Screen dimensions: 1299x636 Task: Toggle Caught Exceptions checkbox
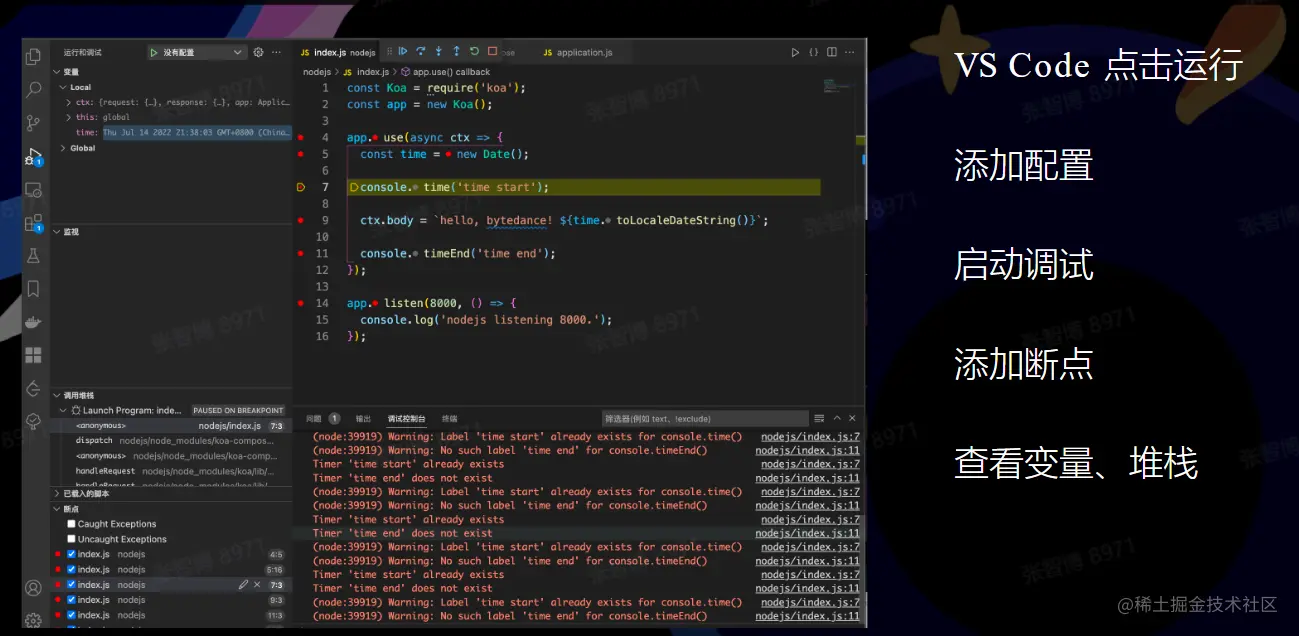[72, 524]
